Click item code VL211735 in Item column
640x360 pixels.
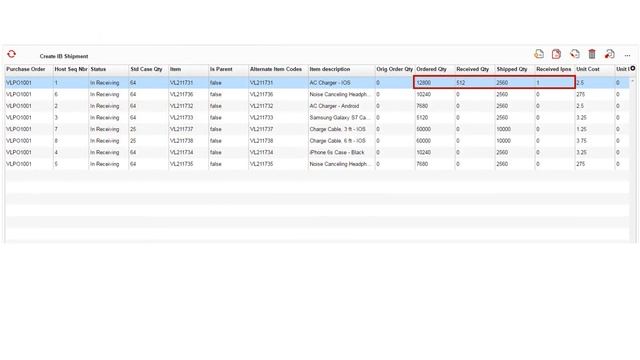tap(181, 164)
